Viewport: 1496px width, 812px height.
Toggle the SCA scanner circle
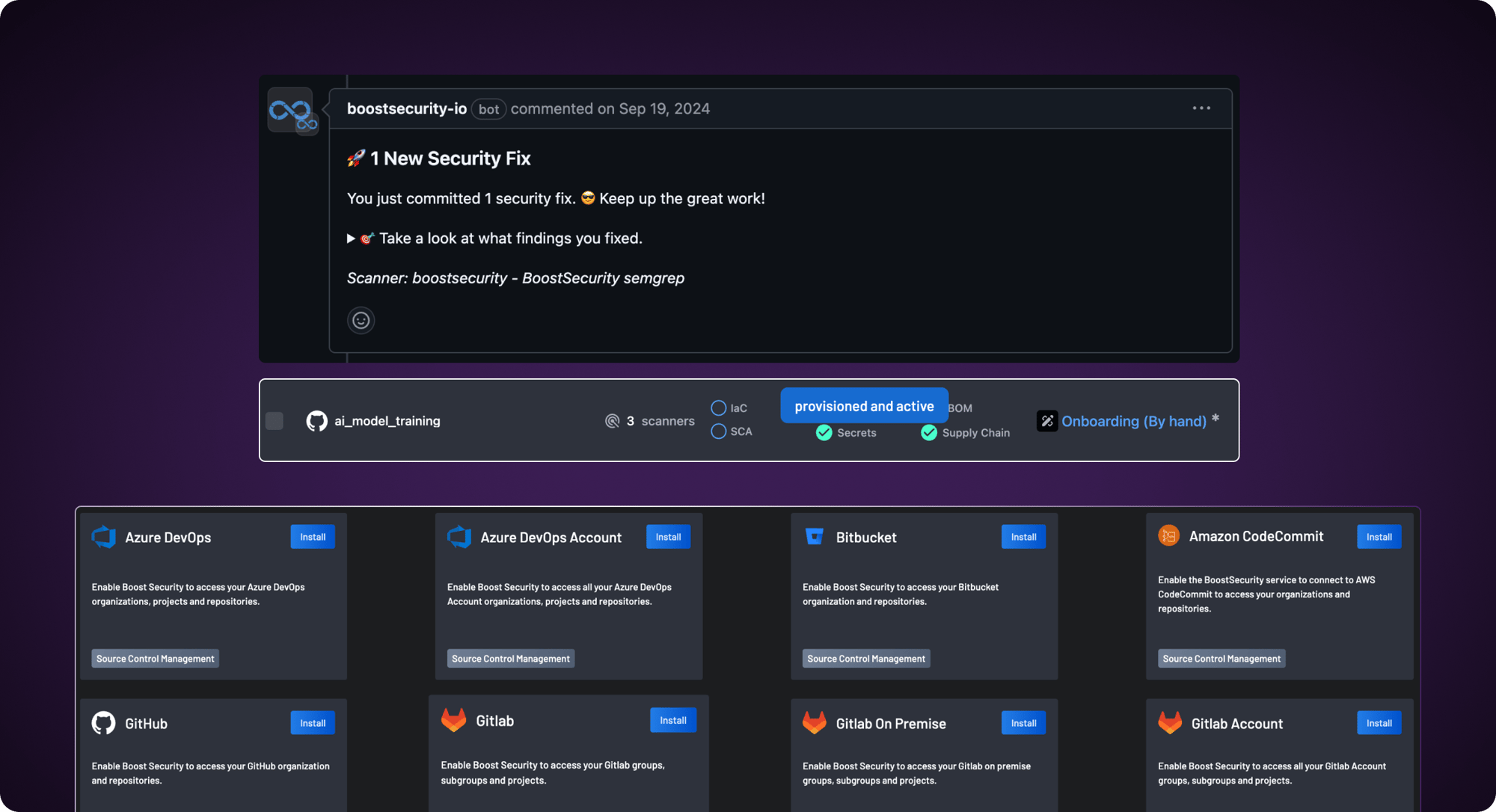pos(719,431)
